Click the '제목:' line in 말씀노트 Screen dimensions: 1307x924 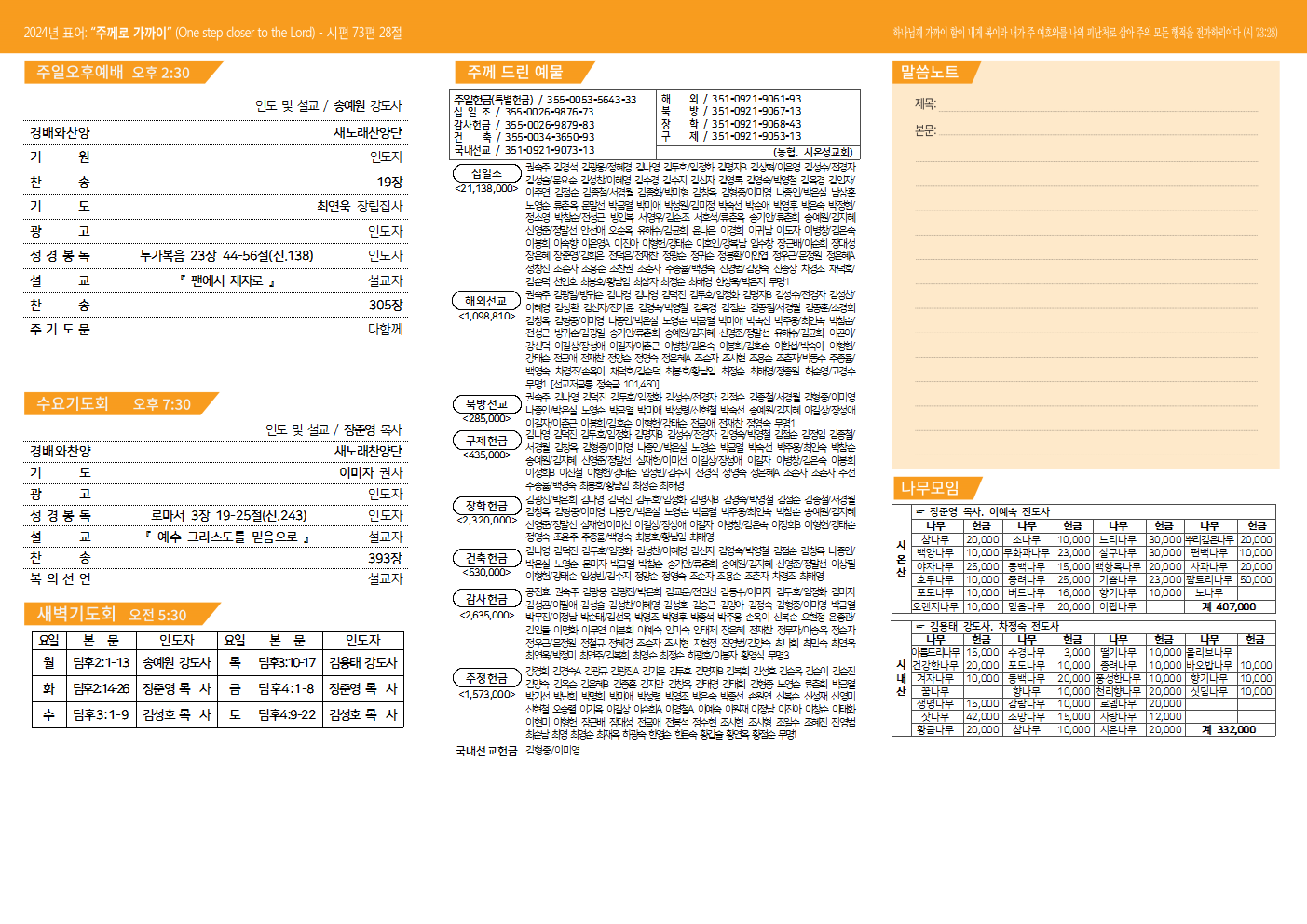click(1086, 104)
